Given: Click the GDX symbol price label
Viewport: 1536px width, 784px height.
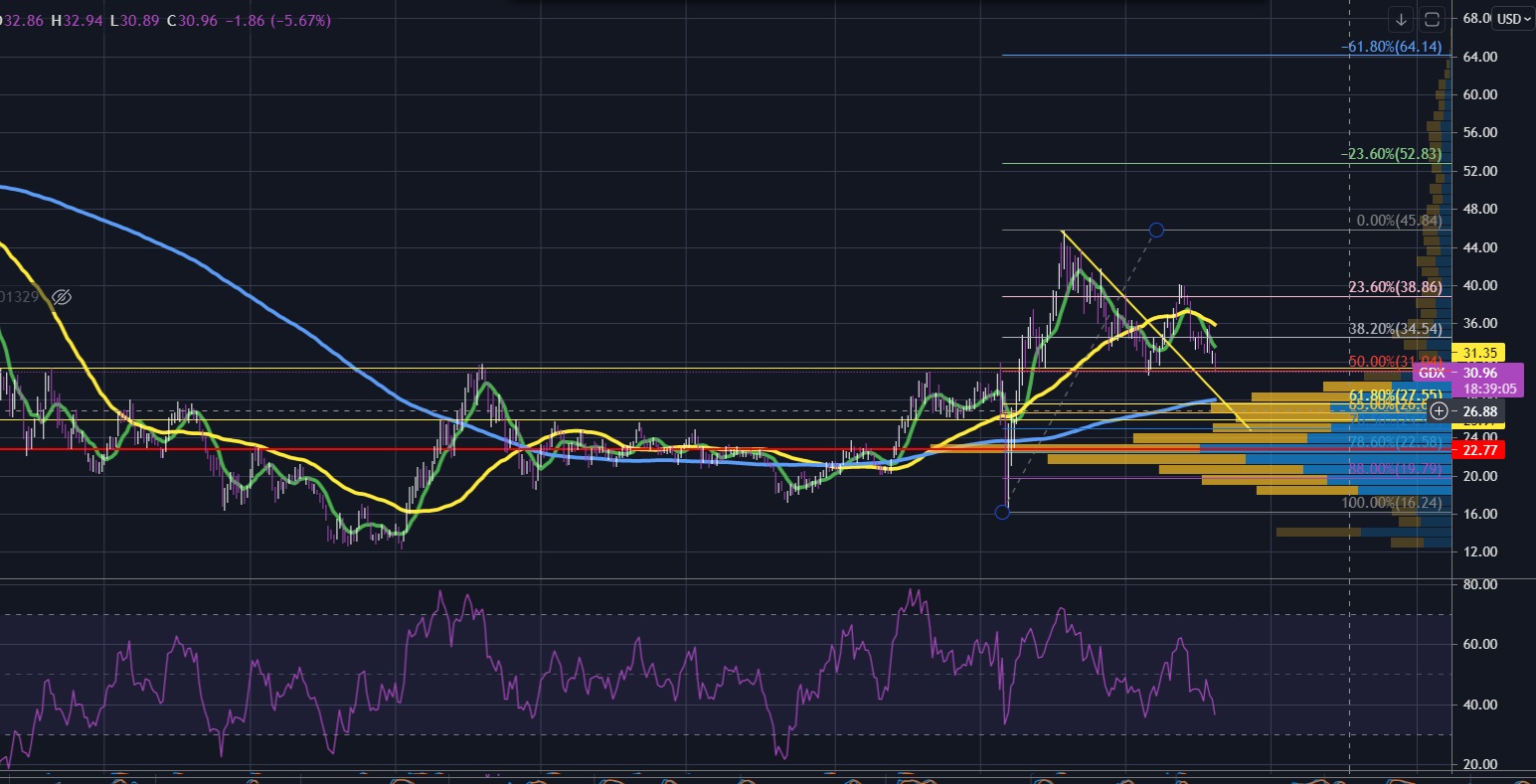Looking at the screenshot, I should point(1432,373).
